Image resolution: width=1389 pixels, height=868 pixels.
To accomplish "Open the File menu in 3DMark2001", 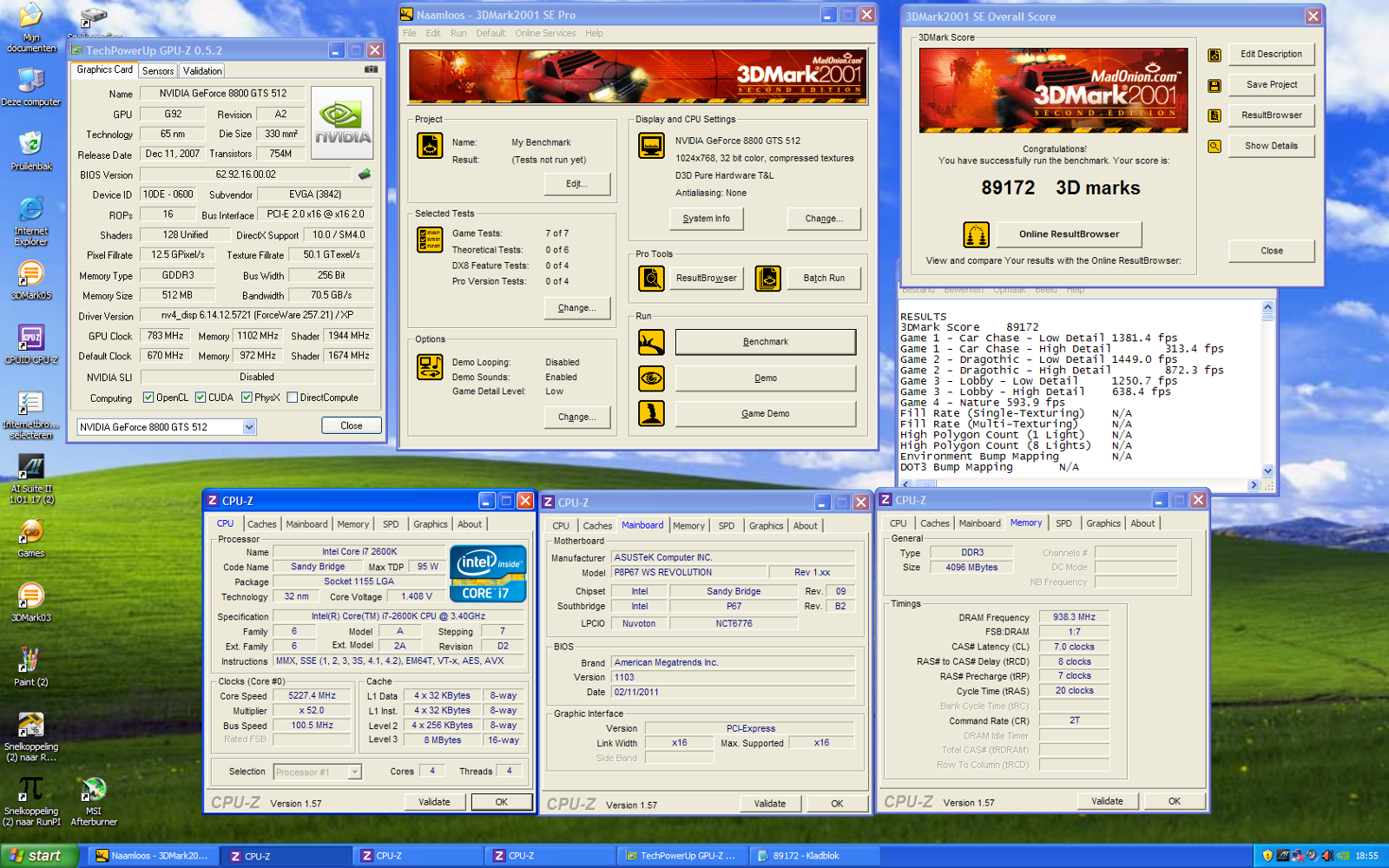I will coord(410,33).
